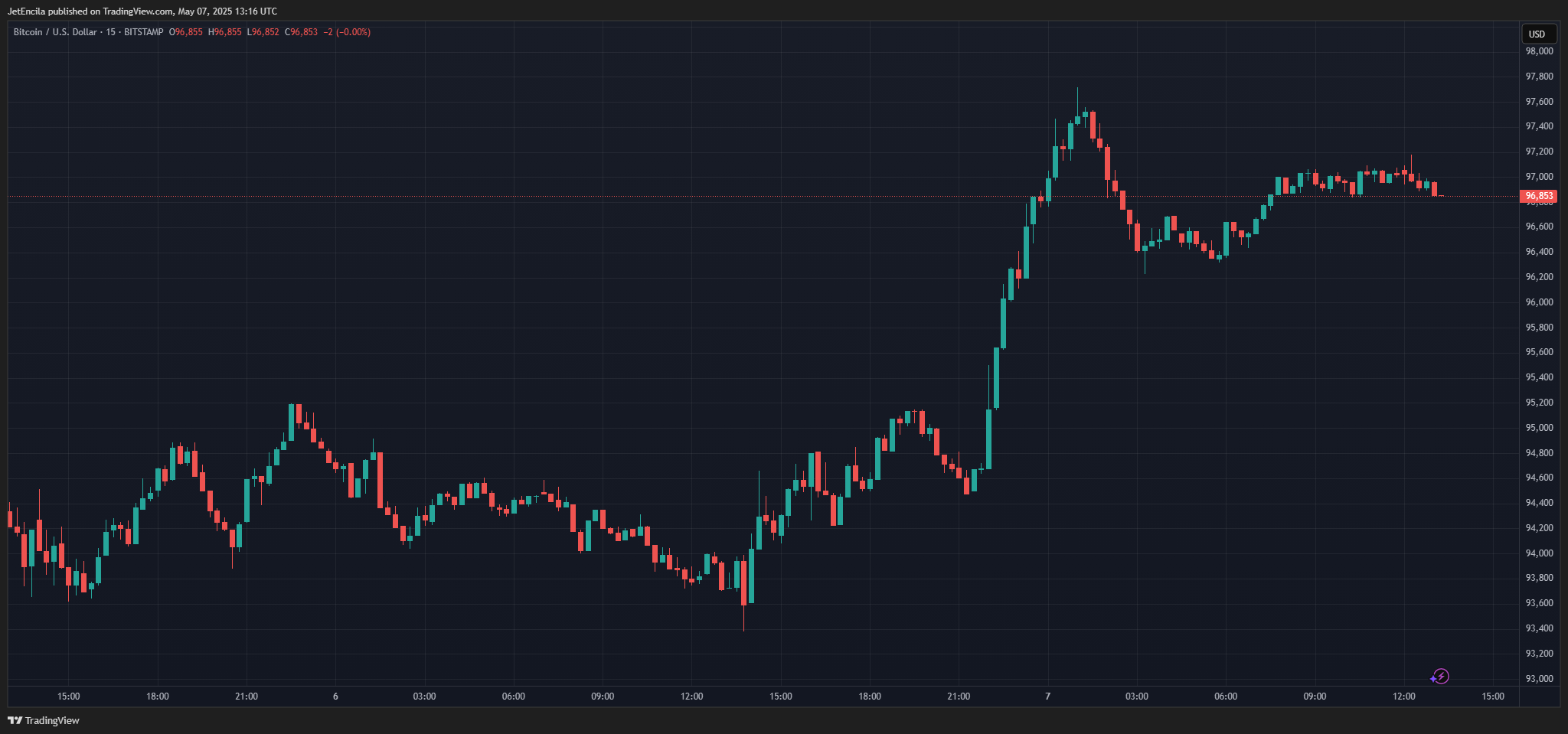This screenshot has width=1568, height=734.
Task: Open the USD currency selector
Action: point(1537,34)
